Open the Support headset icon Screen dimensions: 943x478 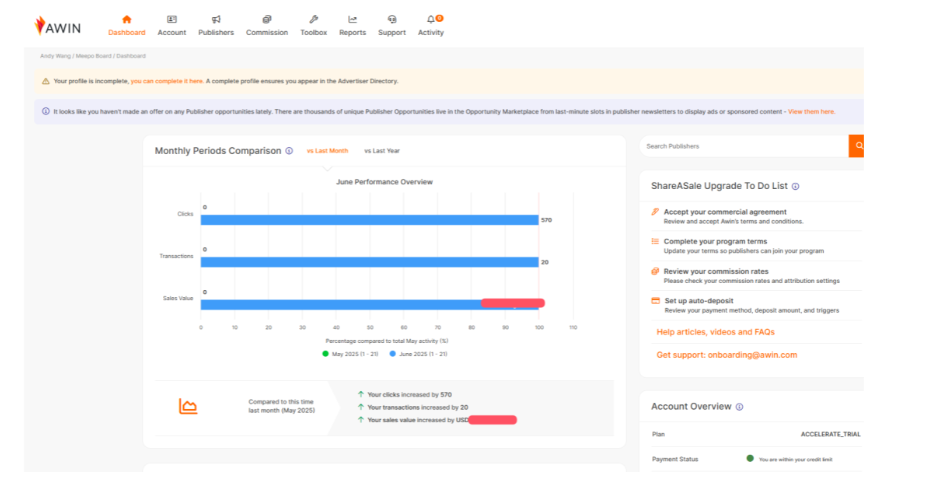coord(392,19)
